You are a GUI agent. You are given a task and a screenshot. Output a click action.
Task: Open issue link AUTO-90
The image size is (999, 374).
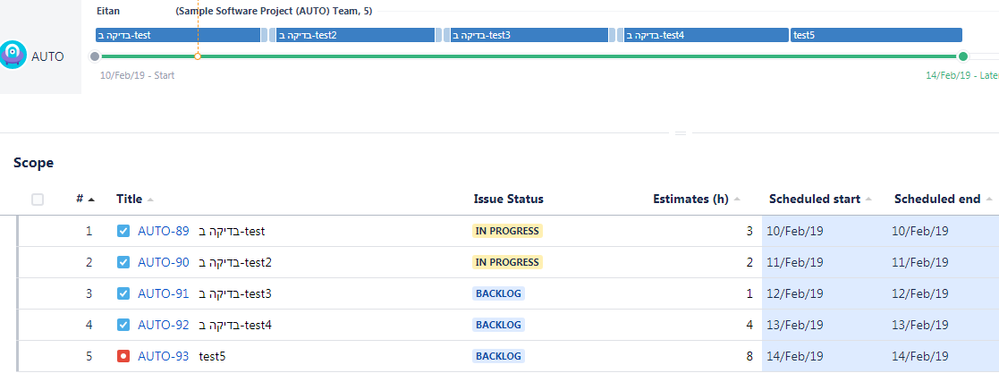[163, 263]
